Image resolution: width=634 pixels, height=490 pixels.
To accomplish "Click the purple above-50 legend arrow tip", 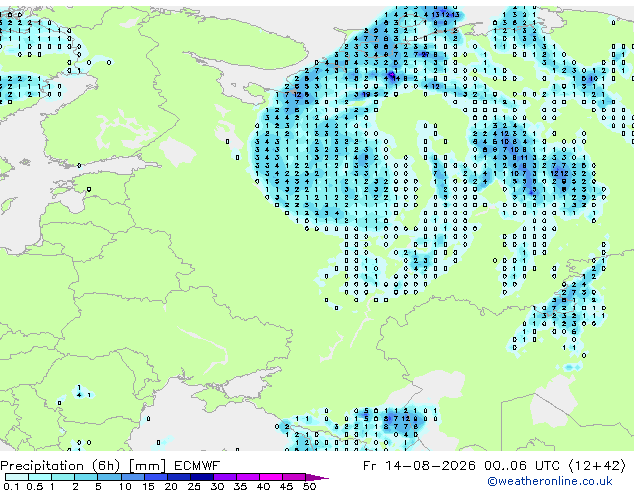I will point(317,477).
